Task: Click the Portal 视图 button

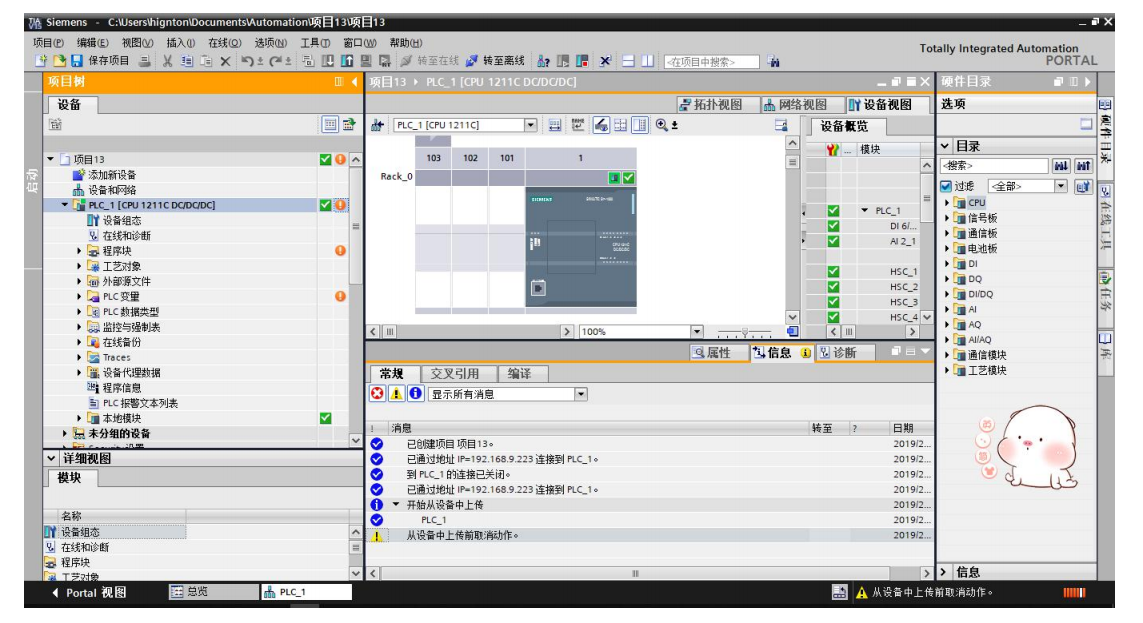Action: [x=89, y=592]
